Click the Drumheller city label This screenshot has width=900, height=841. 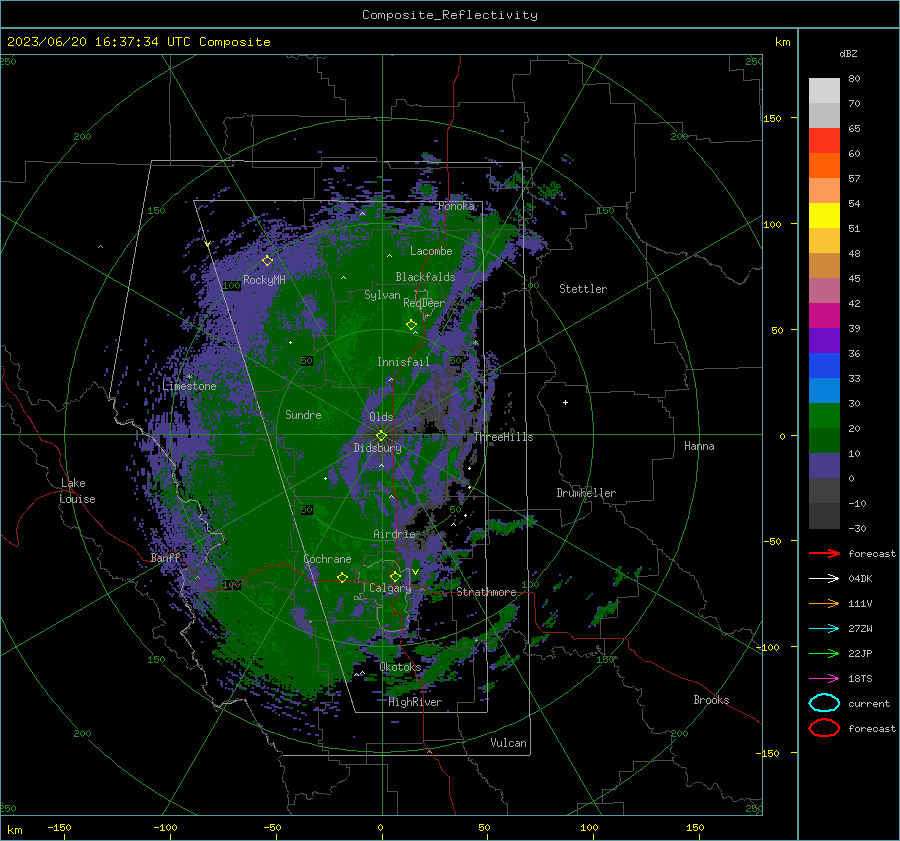pos(586,493)
